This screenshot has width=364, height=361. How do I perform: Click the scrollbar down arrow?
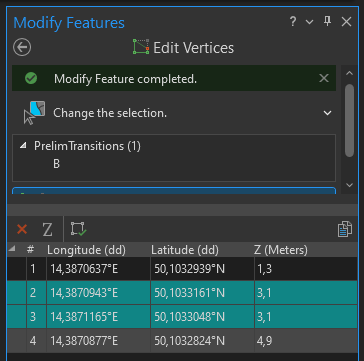(349, 185)
